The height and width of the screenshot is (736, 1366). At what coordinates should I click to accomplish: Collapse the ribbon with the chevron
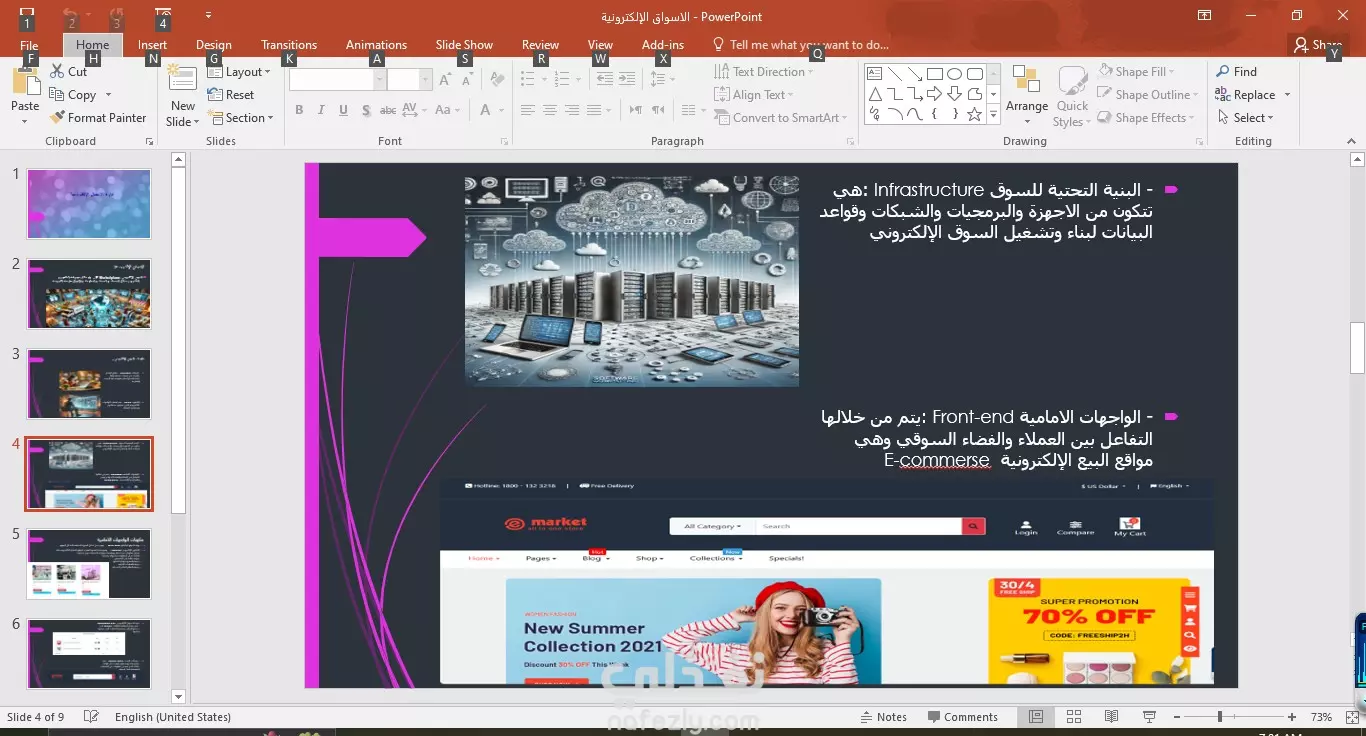tap(1350, 142)
